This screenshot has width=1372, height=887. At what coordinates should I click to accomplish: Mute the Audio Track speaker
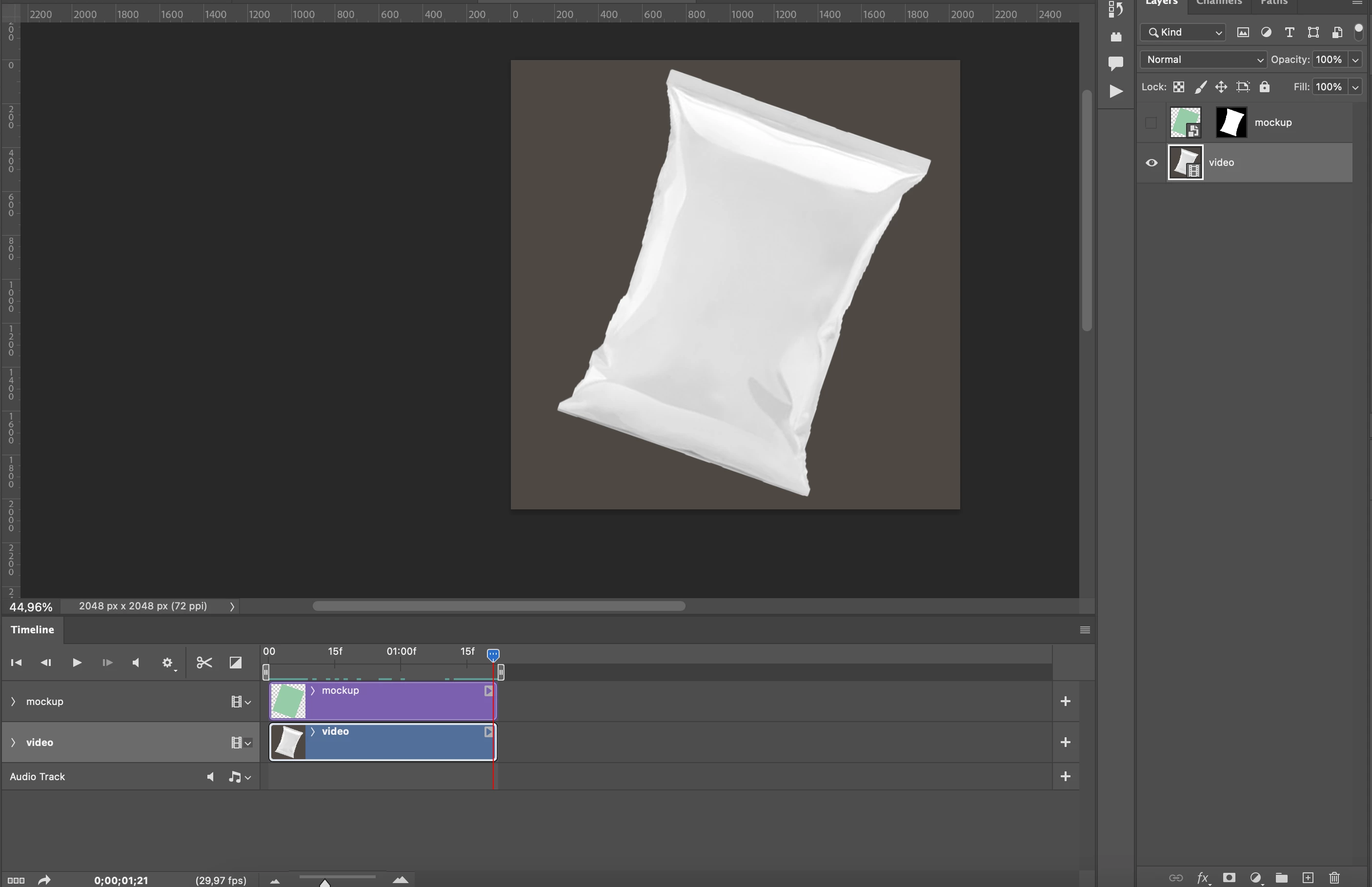tap(211, 777)
